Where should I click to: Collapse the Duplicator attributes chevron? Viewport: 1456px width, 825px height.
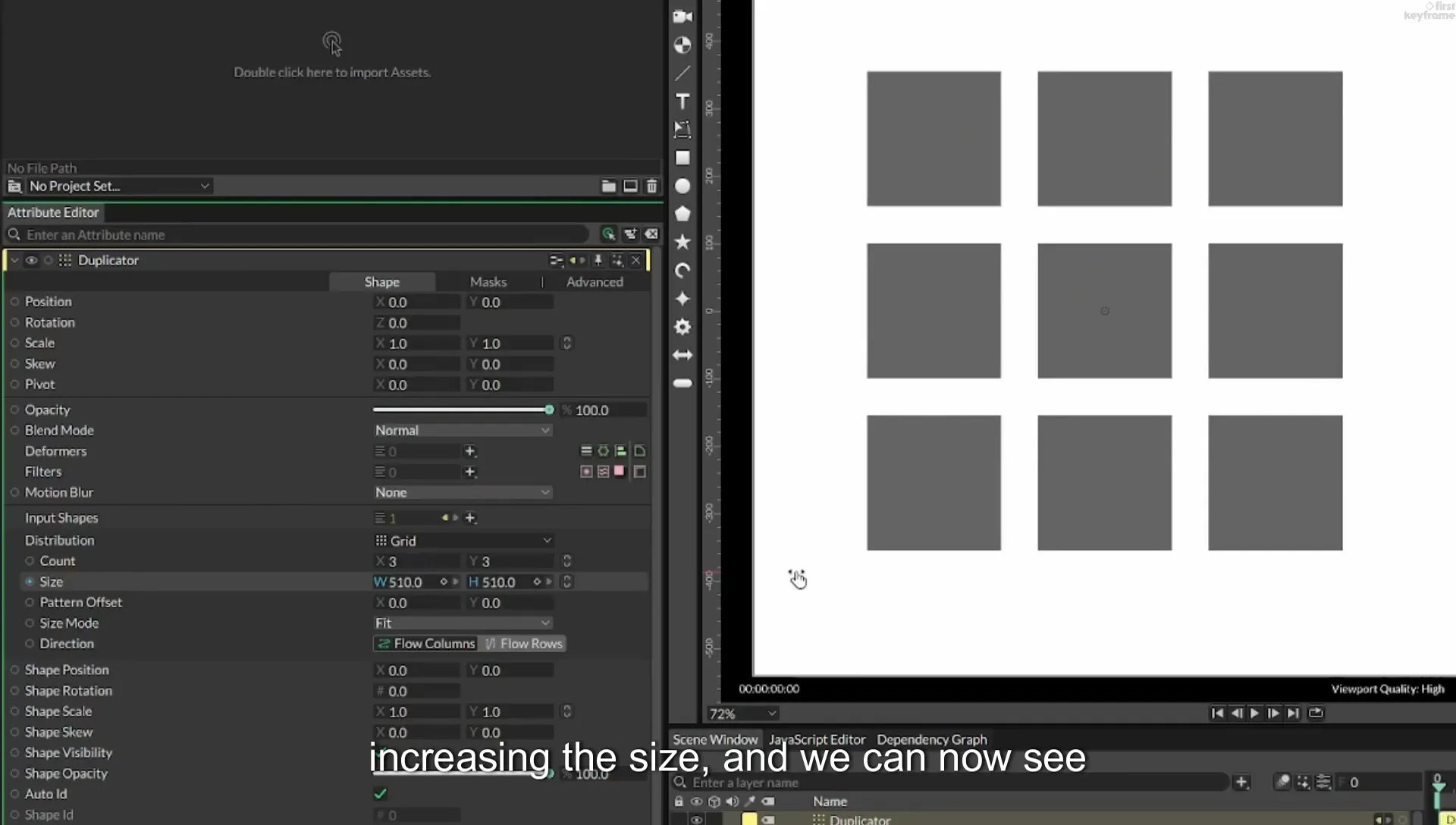[x=14, y=260]
